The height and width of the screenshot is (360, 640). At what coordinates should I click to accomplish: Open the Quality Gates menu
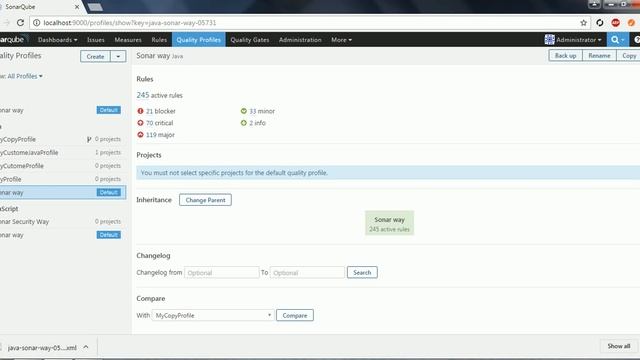tap(250, 40)
